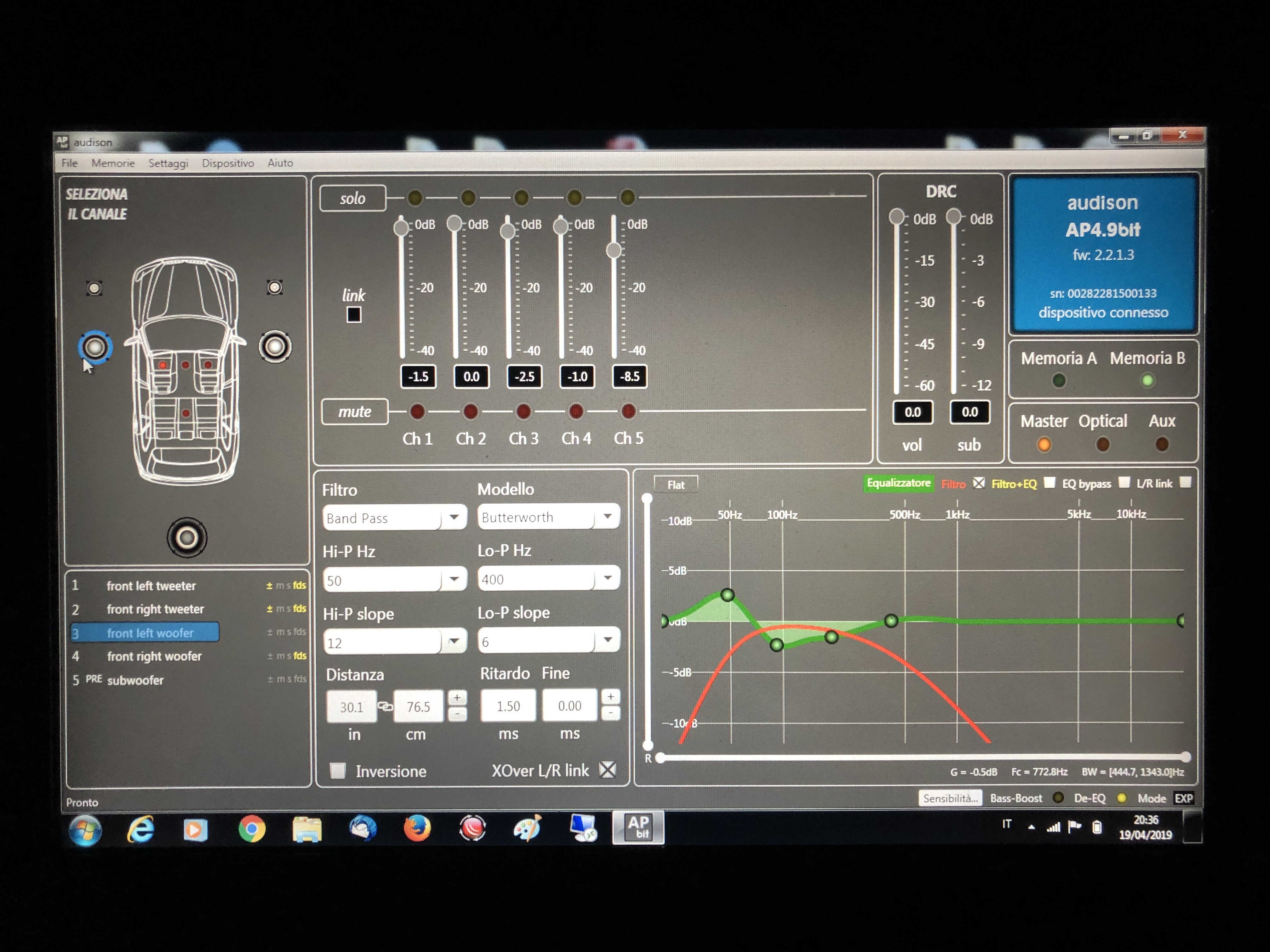Open Windows Explorer folder in taskbar

pyautogui.click(x=307, y=829)
